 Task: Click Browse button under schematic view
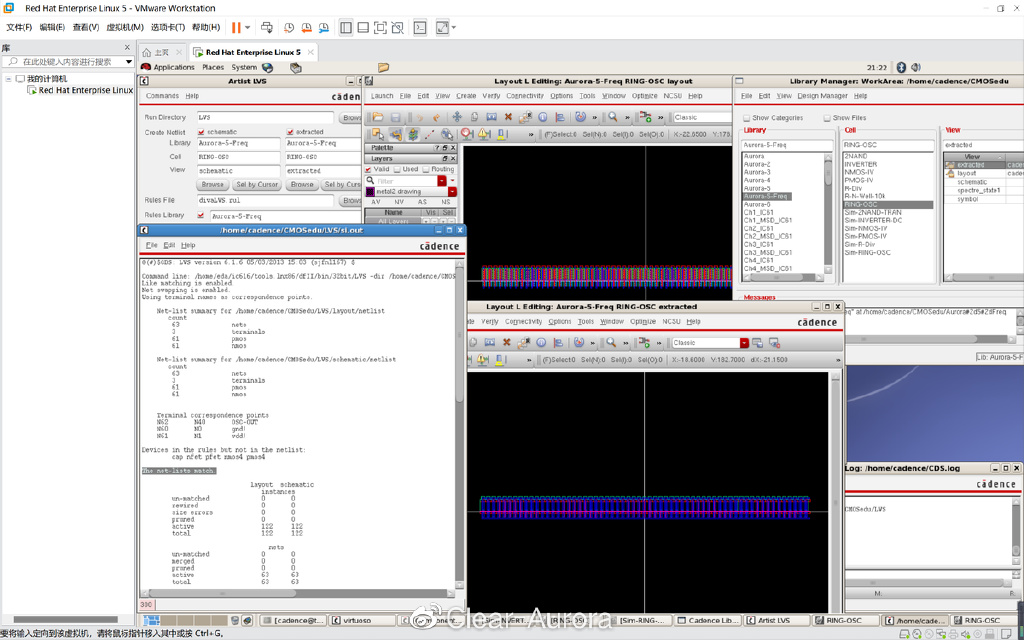213,185
